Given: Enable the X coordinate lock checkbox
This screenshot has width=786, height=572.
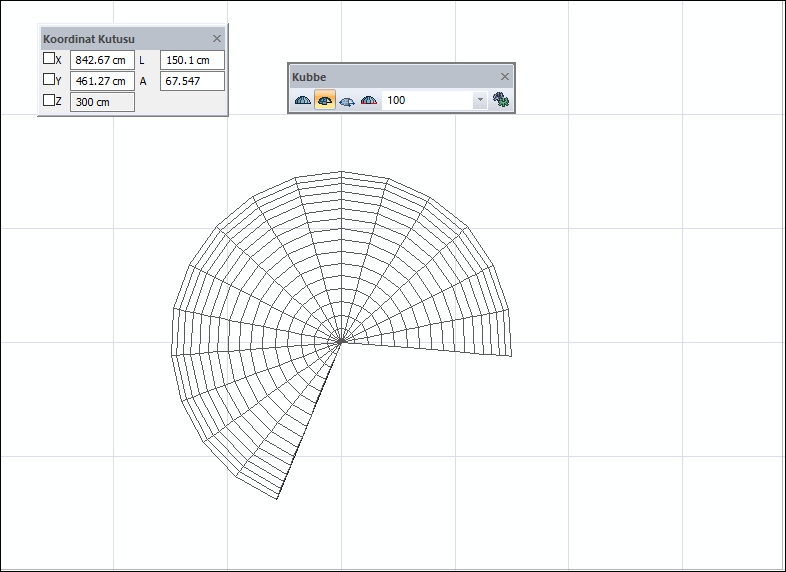Looking at the screenshot, I should (x=49, y=59).
